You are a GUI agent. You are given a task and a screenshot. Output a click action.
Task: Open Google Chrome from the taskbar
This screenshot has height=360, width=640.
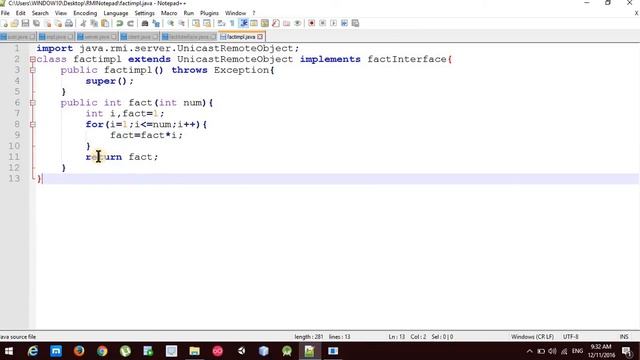[x=102, y=351]
